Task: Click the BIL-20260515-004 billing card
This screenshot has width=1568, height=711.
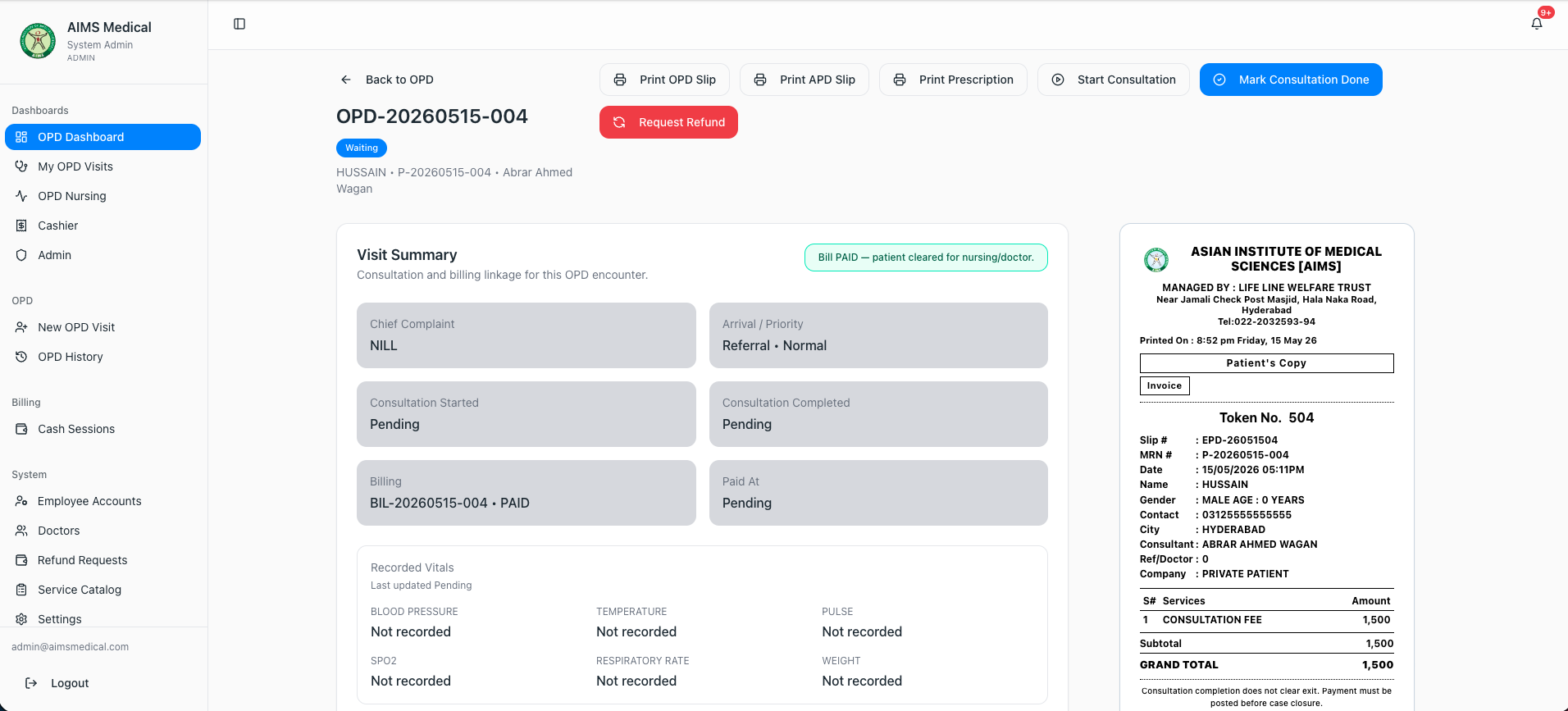Action: click(x=526, y=493)
